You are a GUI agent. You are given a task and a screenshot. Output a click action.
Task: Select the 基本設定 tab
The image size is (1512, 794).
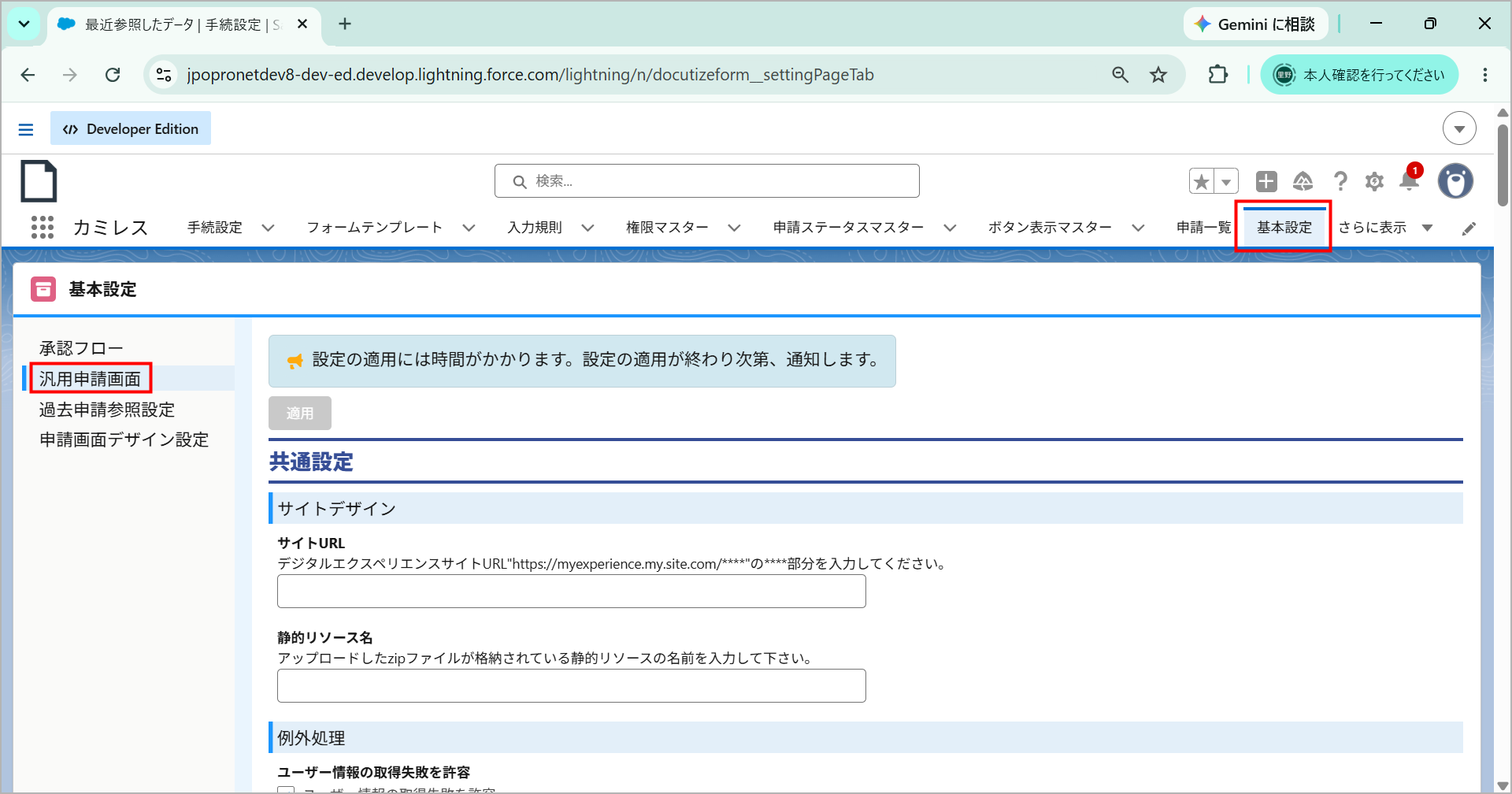(1284, 228)
